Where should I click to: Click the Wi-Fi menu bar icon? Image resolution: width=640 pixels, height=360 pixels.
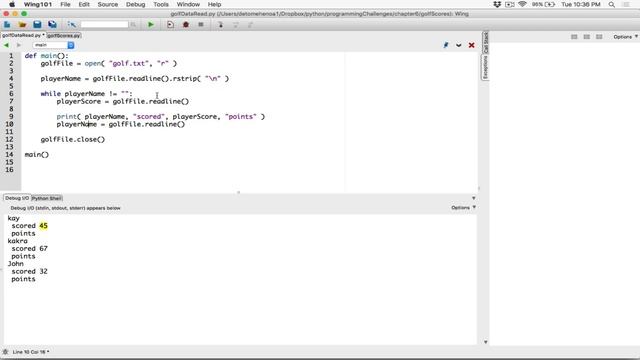522,4
